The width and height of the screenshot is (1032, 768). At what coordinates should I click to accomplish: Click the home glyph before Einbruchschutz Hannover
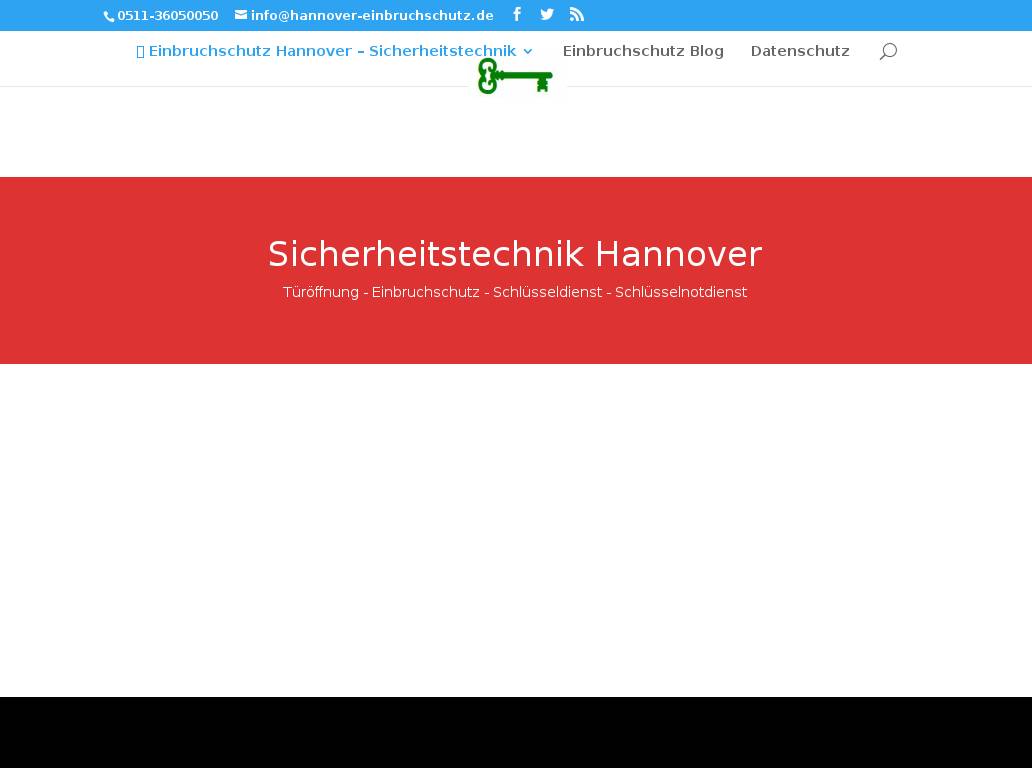141,51
